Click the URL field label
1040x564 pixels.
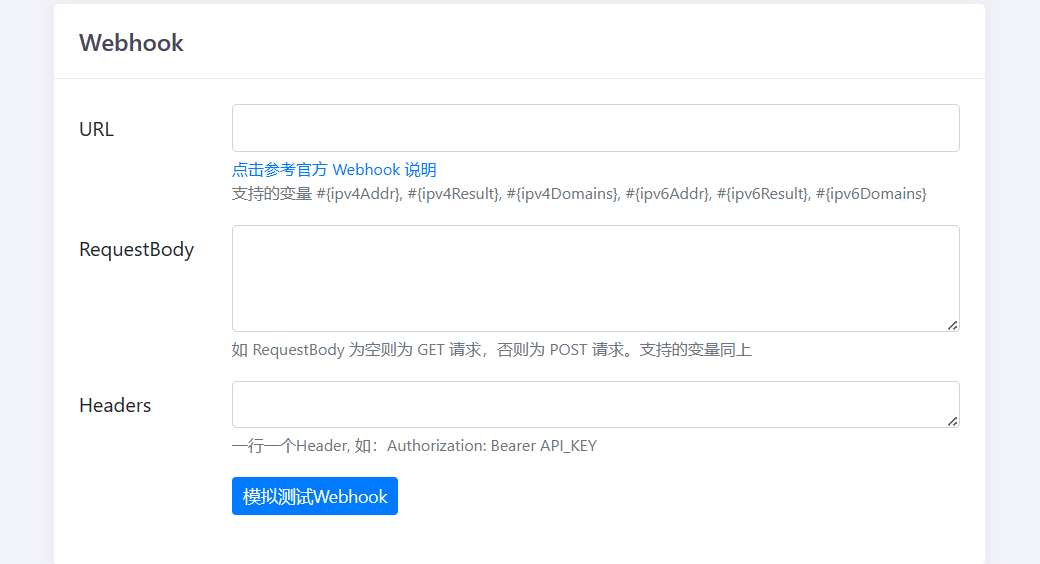96,129
